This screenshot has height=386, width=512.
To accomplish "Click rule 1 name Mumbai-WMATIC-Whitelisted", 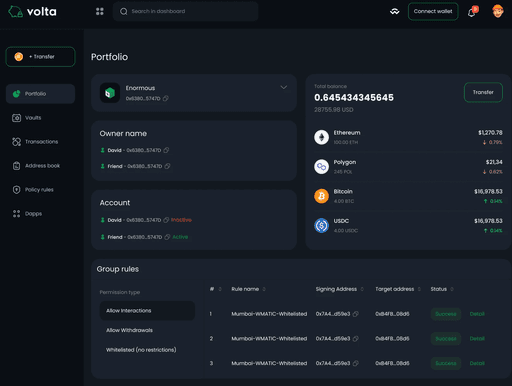I will tap(269, 314).
